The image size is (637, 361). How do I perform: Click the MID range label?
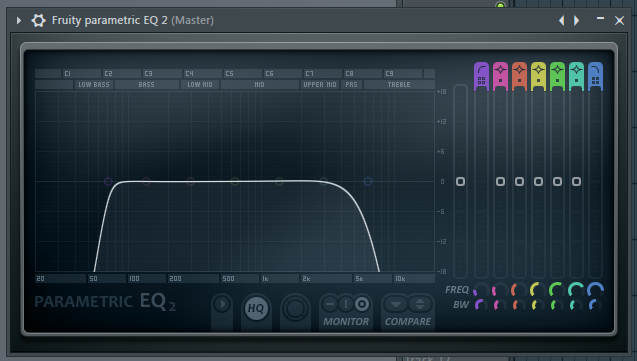260,84
